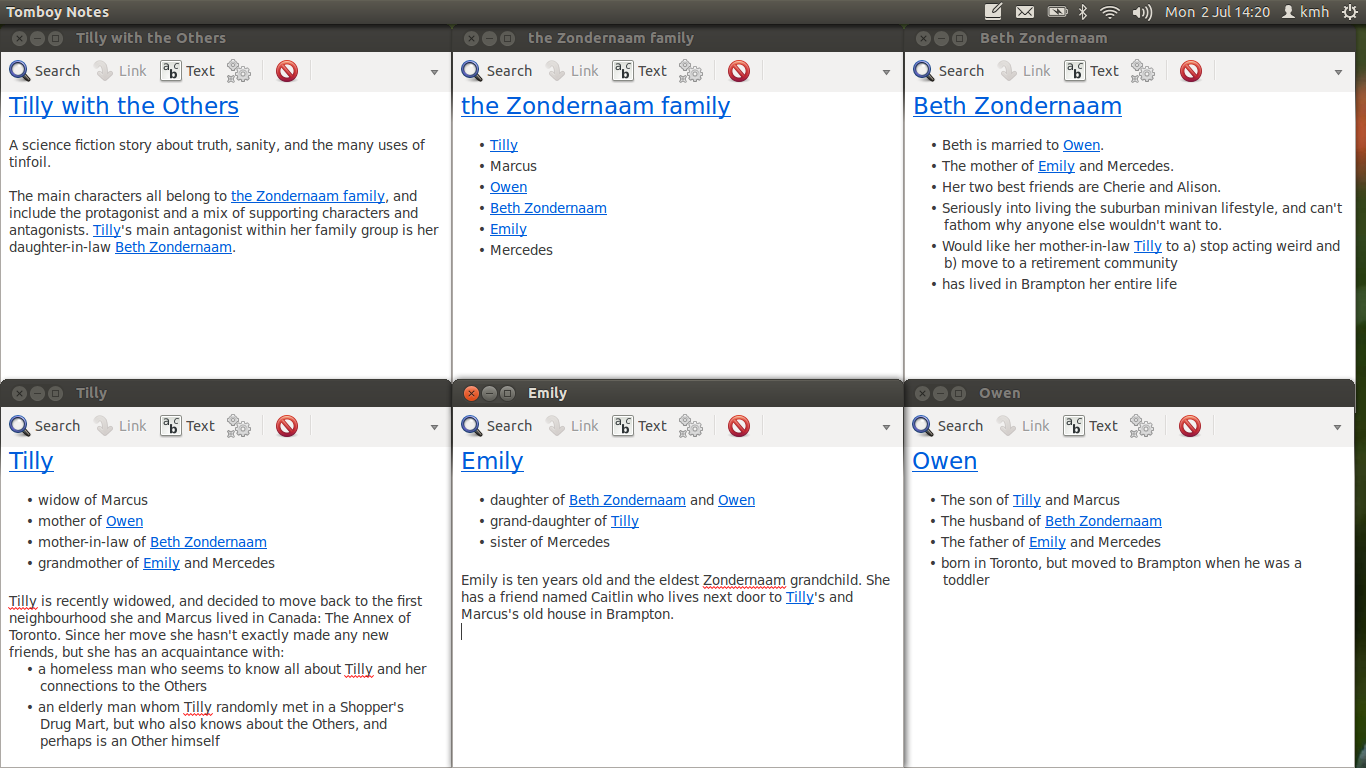Open Beth Zondernaam link in mother-in-law bullet
Viewport: 1366px width, 768px height.
[x=208, y=542]
